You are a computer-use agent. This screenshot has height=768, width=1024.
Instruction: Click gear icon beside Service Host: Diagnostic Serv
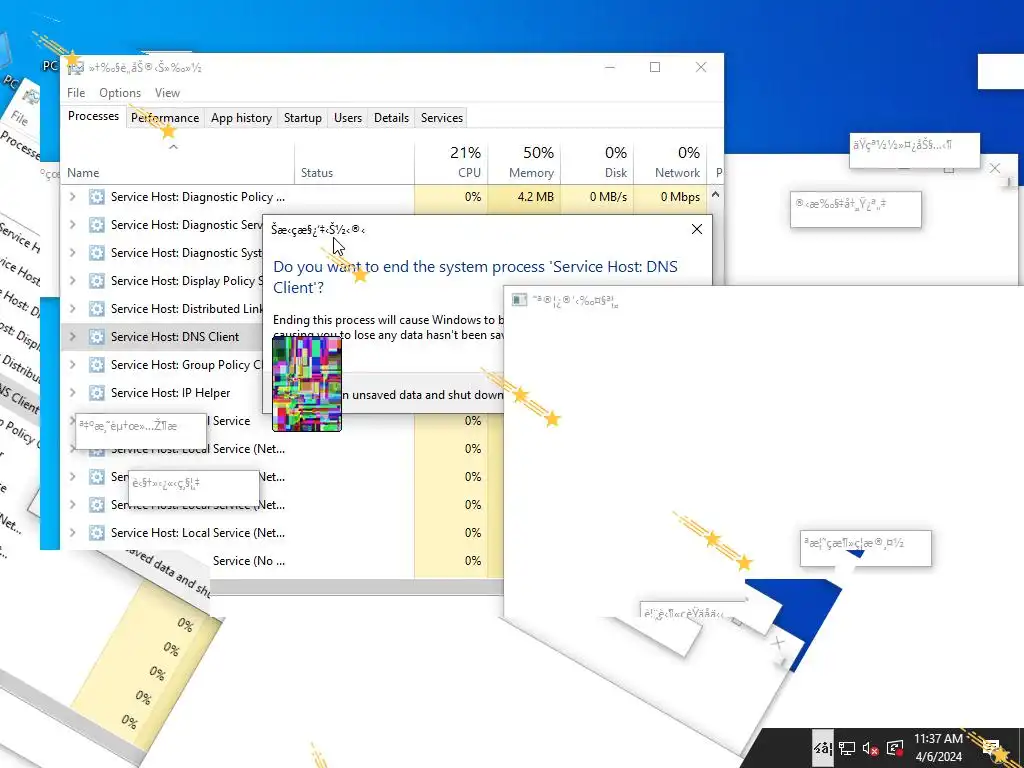pyautogui.click(x=97, y=225)
